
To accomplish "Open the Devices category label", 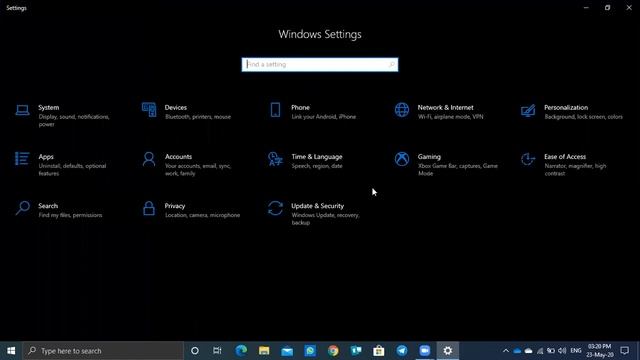I will (x=176, y=107).
